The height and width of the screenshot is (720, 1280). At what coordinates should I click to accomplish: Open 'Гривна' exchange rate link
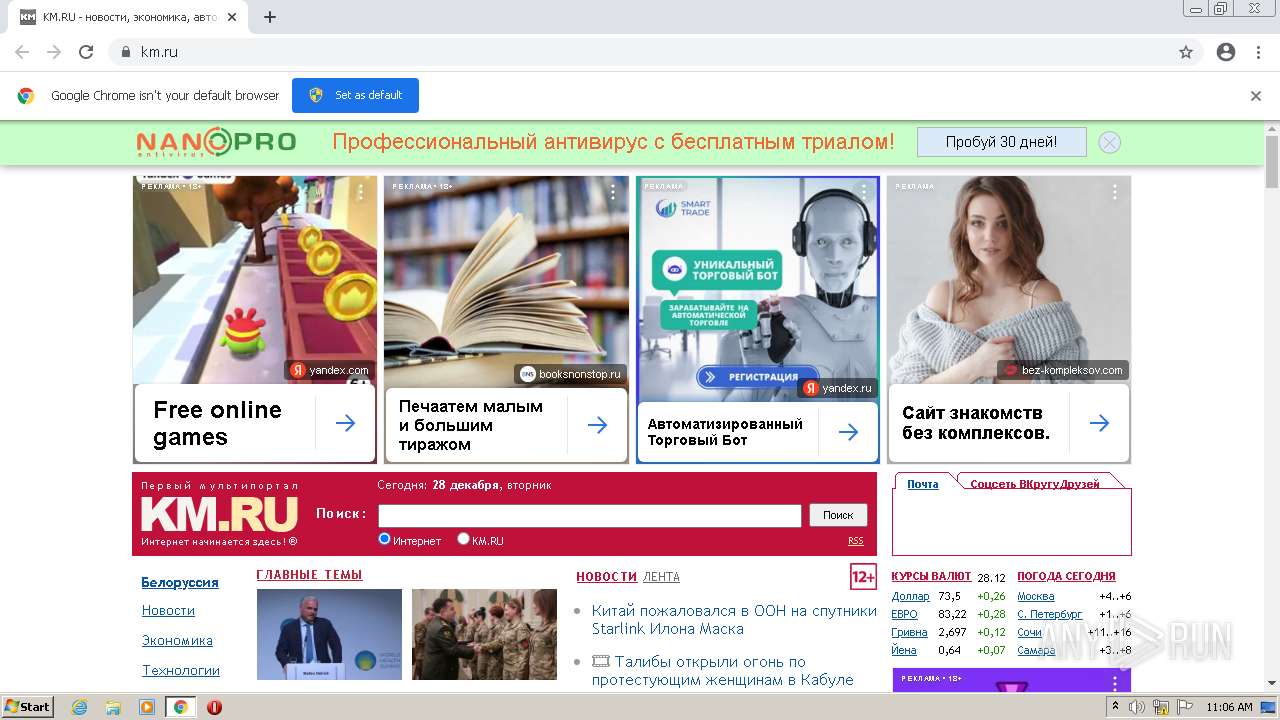(909, 632)
